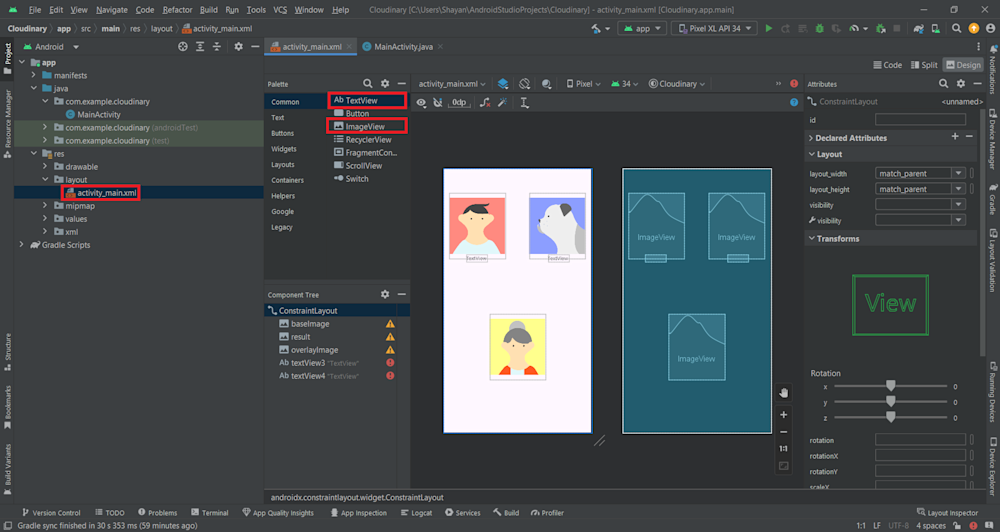This screenshot has height=532, width=1000.
Task: Switch to Split view mode
Action: [x=922, y=65]
